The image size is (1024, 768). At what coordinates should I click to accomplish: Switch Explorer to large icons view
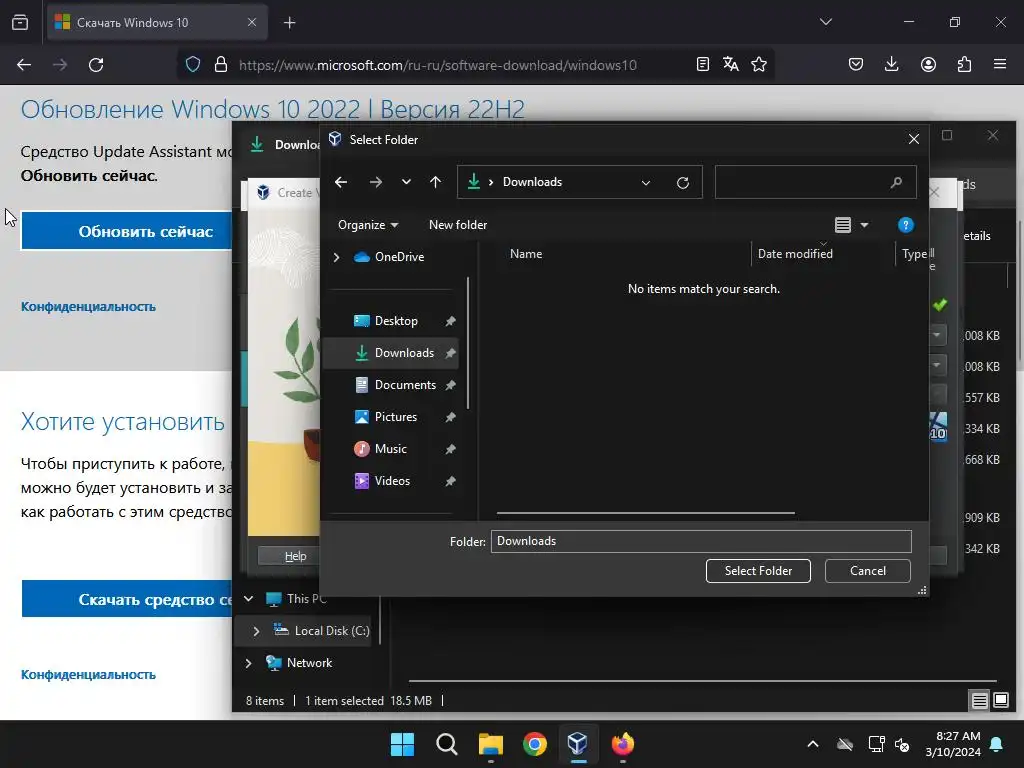(x=1000, y=701)
